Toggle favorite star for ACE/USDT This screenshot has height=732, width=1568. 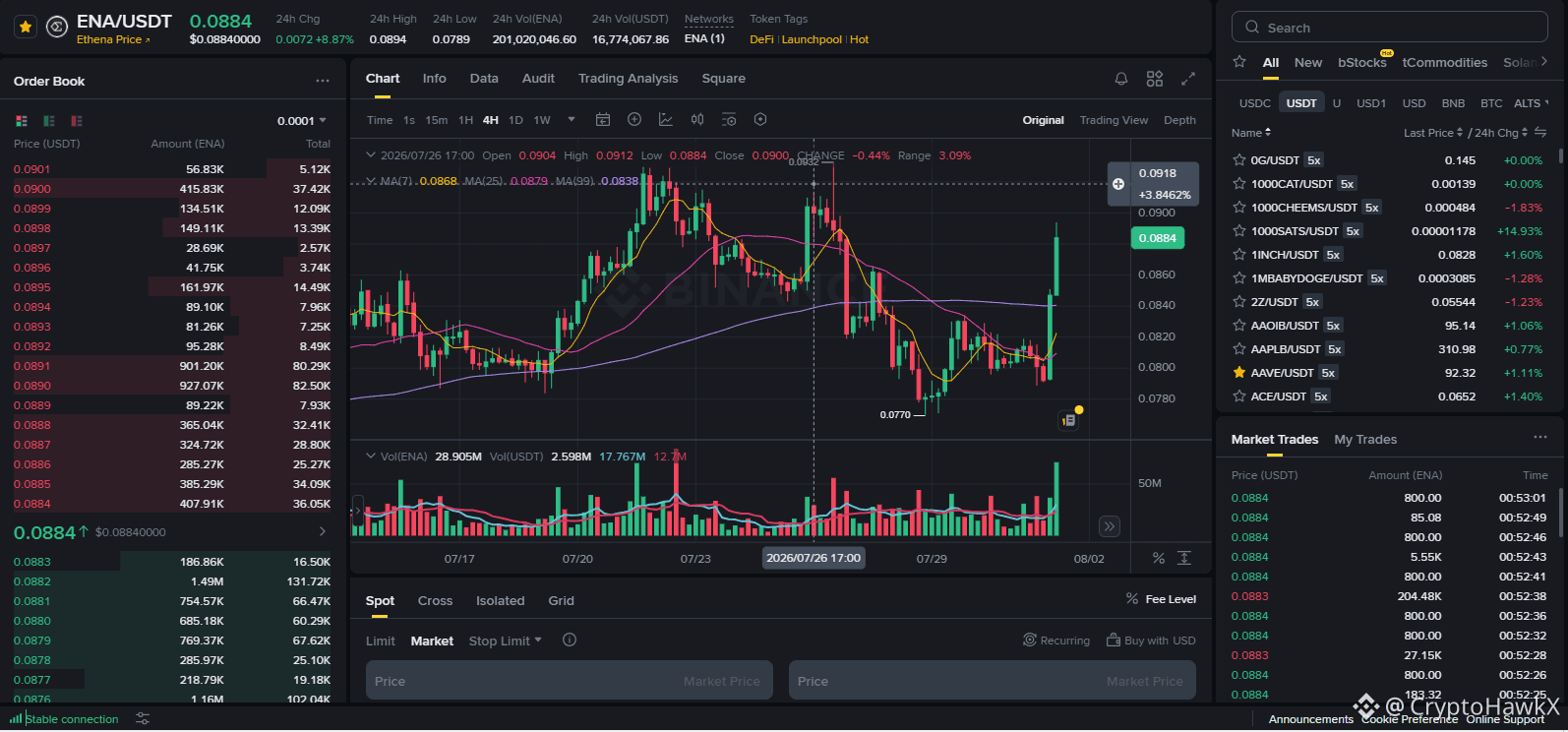point(1239,396)
